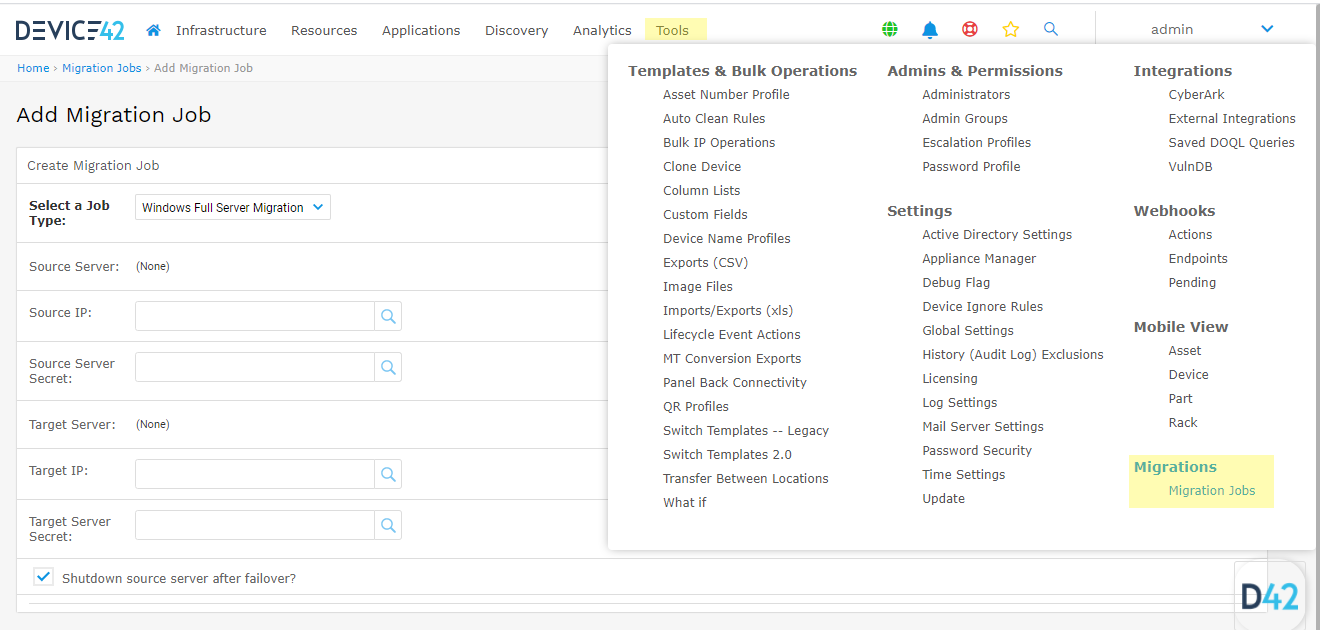Click the search magnifier in top bar
This screenshot has height=630, width=1320.
(1050, 30)
